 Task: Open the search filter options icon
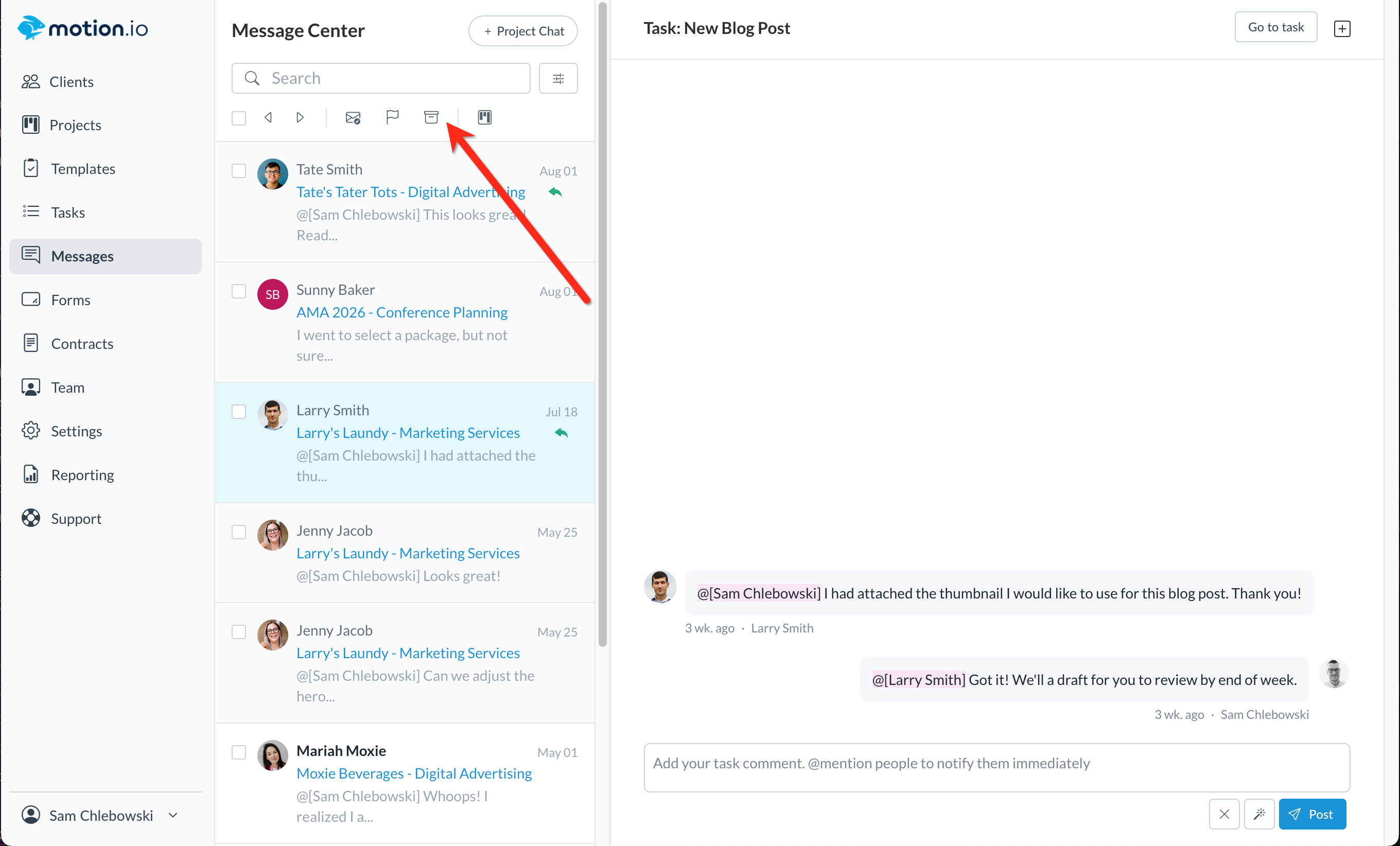(558, 78)
